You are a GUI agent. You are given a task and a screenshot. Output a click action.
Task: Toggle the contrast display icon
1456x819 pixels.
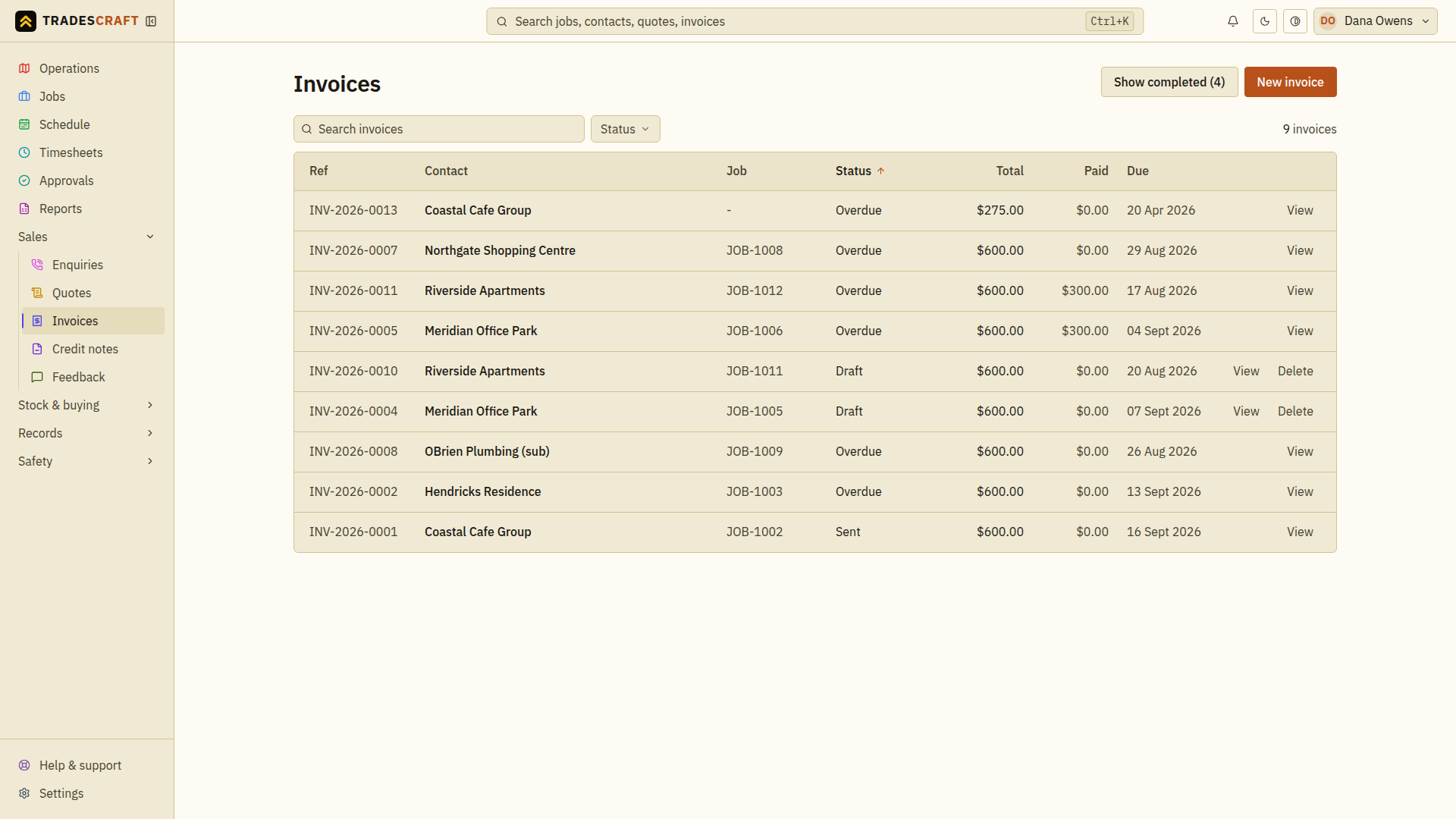(1295, 21)
